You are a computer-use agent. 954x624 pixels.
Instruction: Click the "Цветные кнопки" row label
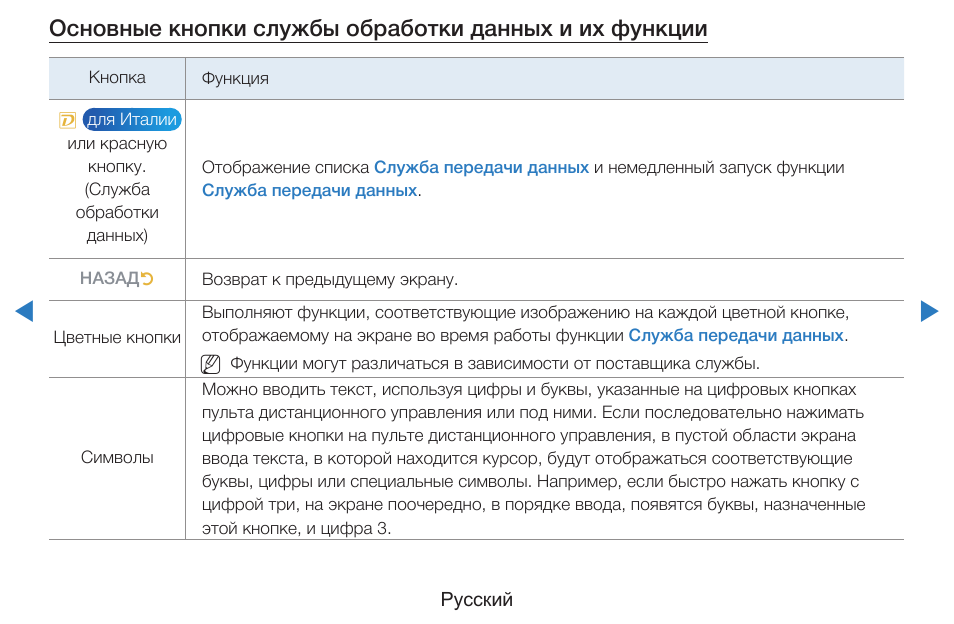point(116,339)
